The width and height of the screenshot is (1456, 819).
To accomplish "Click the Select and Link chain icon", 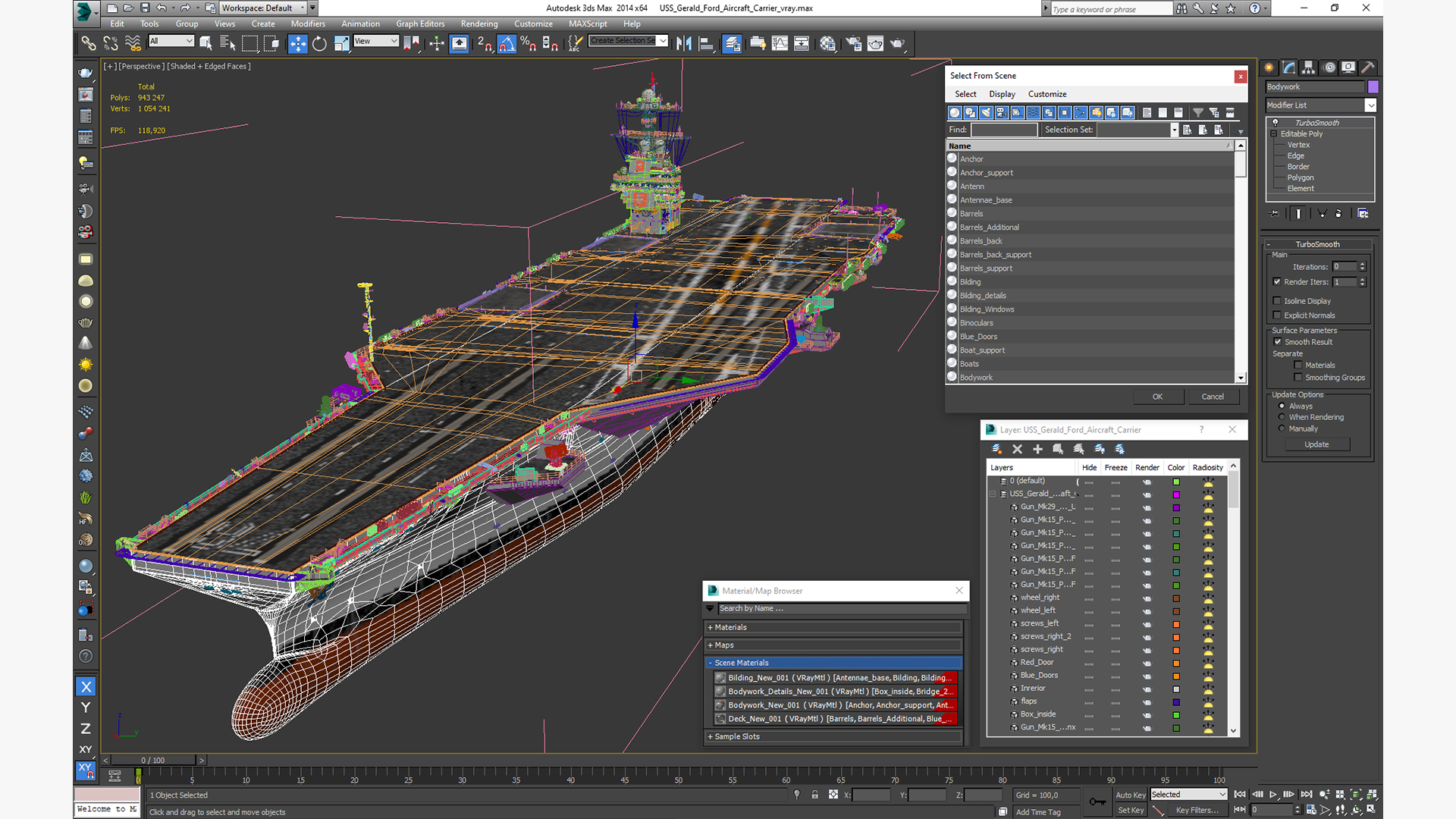I will 89,44.
